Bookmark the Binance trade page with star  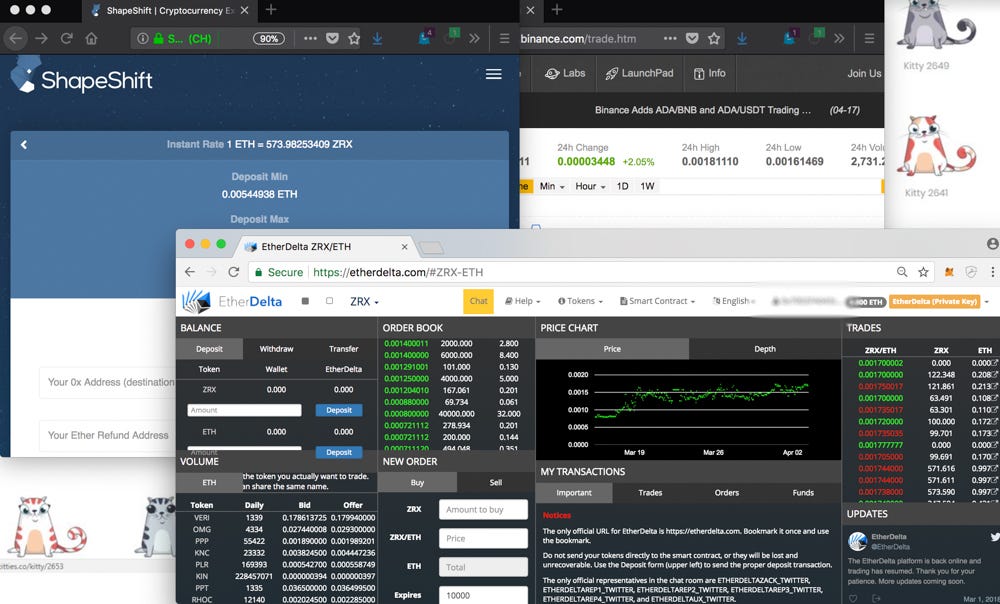tap(714, 38)
